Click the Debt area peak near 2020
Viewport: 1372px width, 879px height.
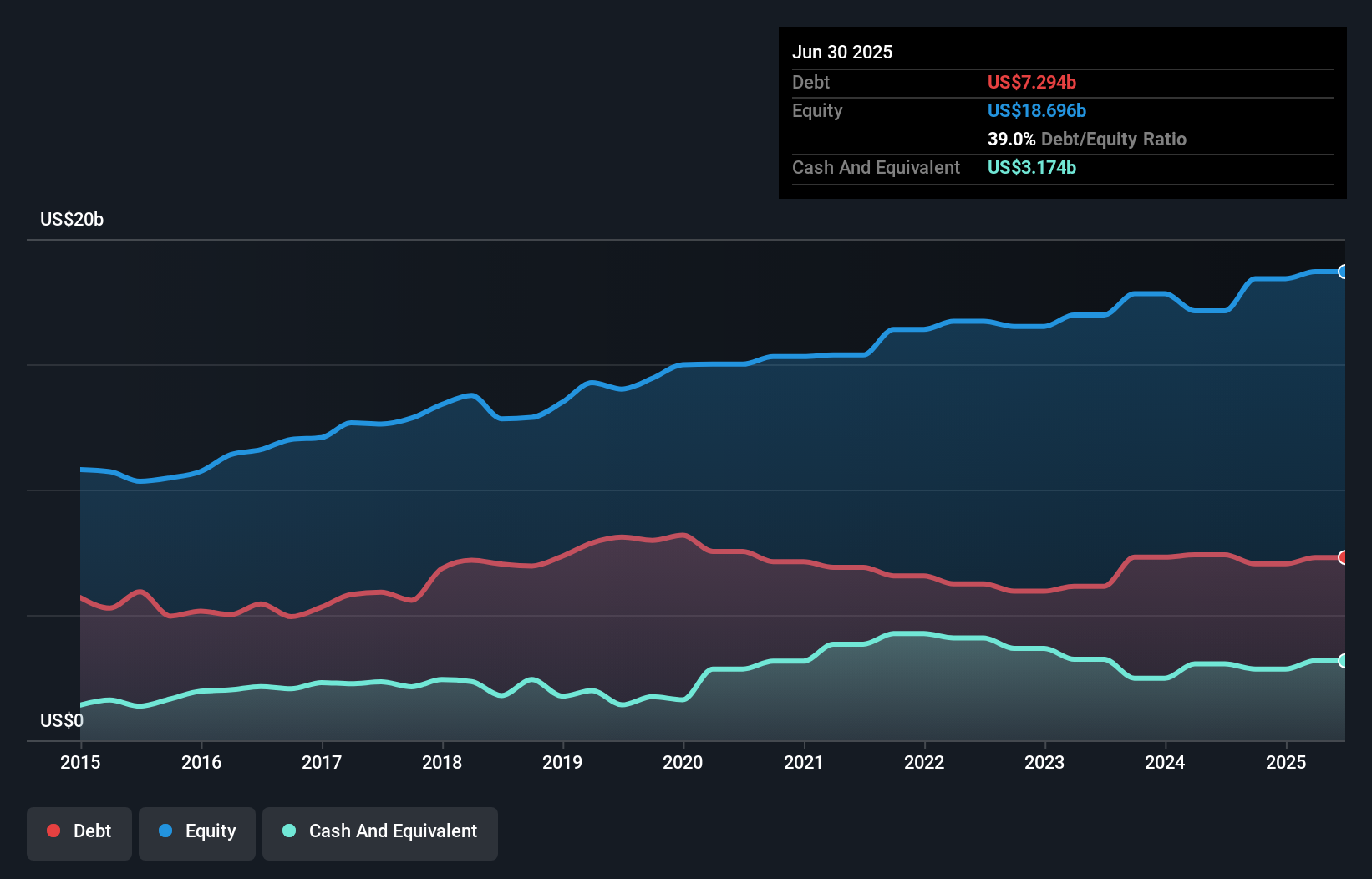tap(683, 536)
